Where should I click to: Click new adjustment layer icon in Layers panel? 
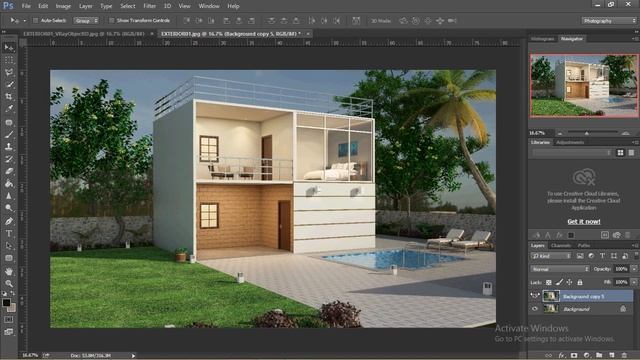(587, 356)
